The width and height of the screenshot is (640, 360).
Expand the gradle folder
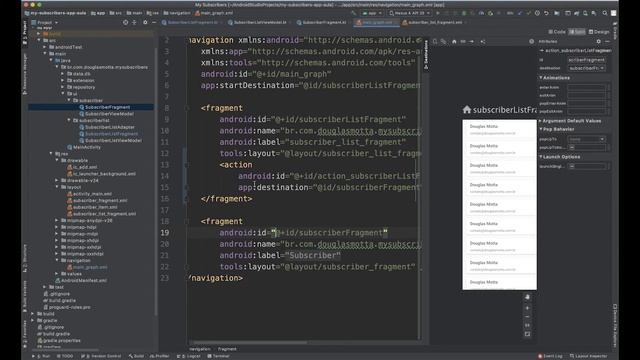33,320
